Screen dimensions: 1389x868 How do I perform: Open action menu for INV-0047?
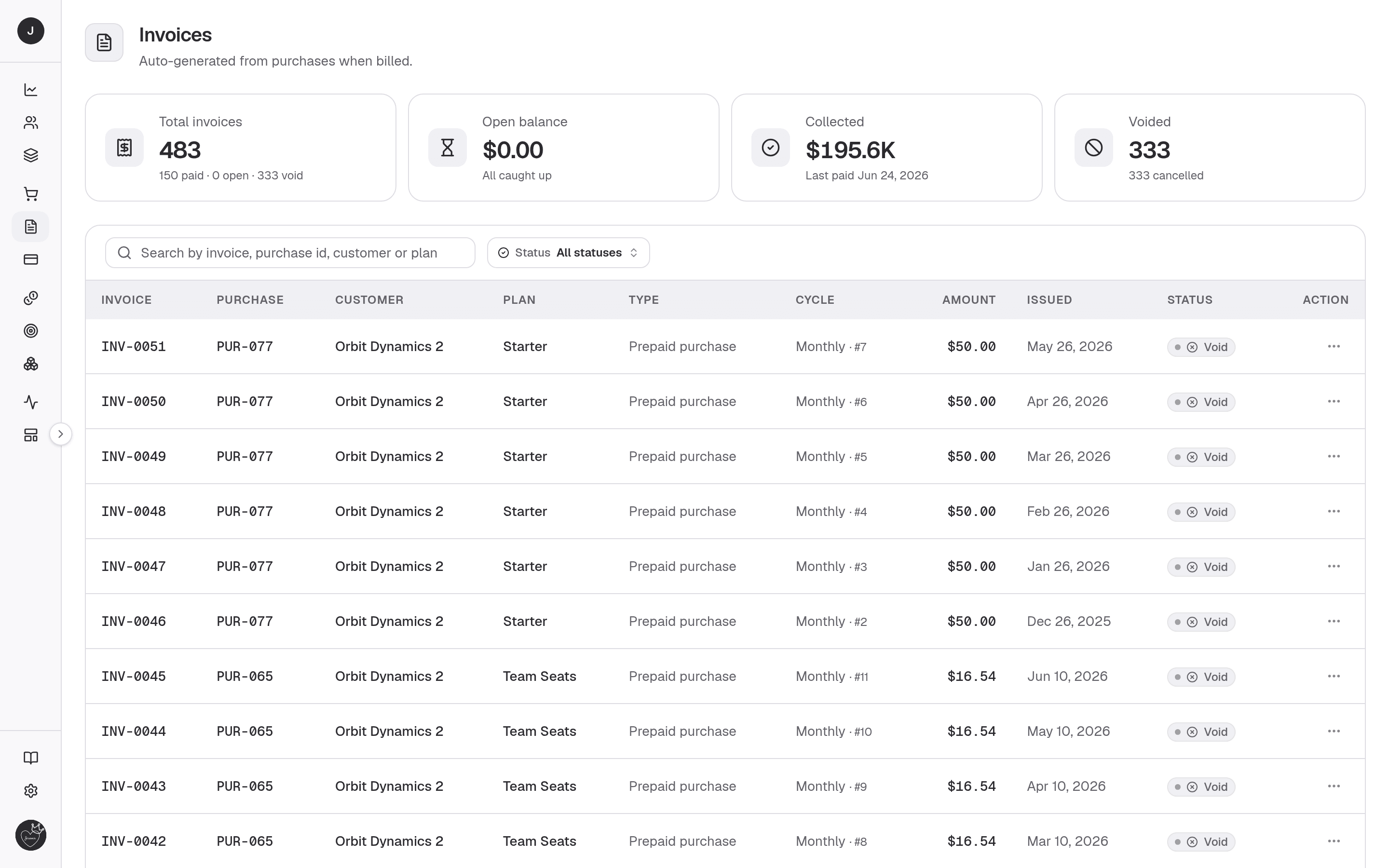point(1334,566)
